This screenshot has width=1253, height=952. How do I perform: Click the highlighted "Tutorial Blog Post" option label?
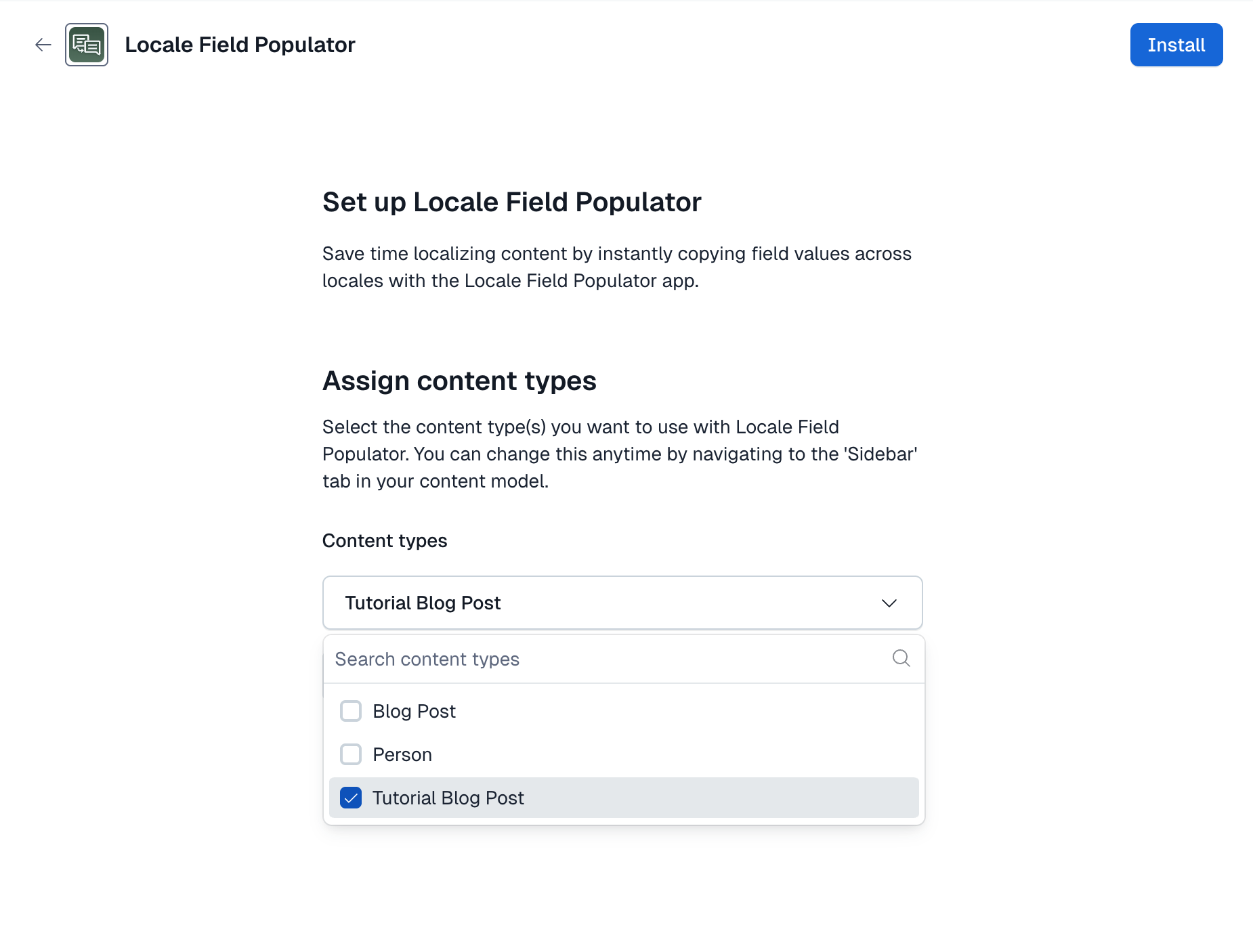pos(448,798)
